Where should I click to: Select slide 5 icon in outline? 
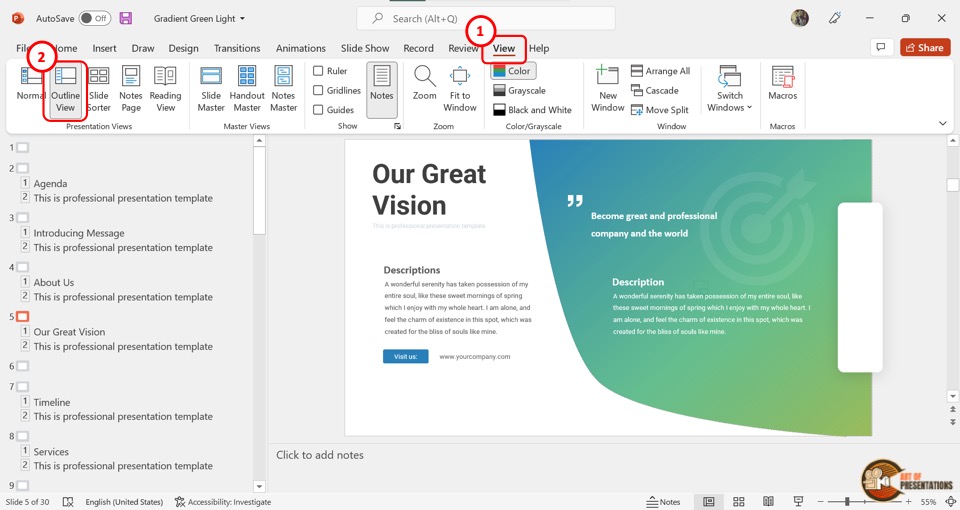click(22, 317)
